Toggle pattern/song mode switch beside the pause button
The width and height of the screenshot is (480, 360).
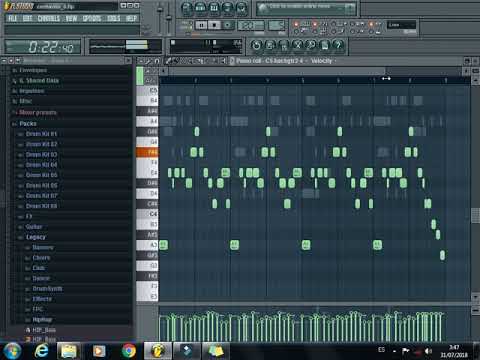click(x=187, y=25)
